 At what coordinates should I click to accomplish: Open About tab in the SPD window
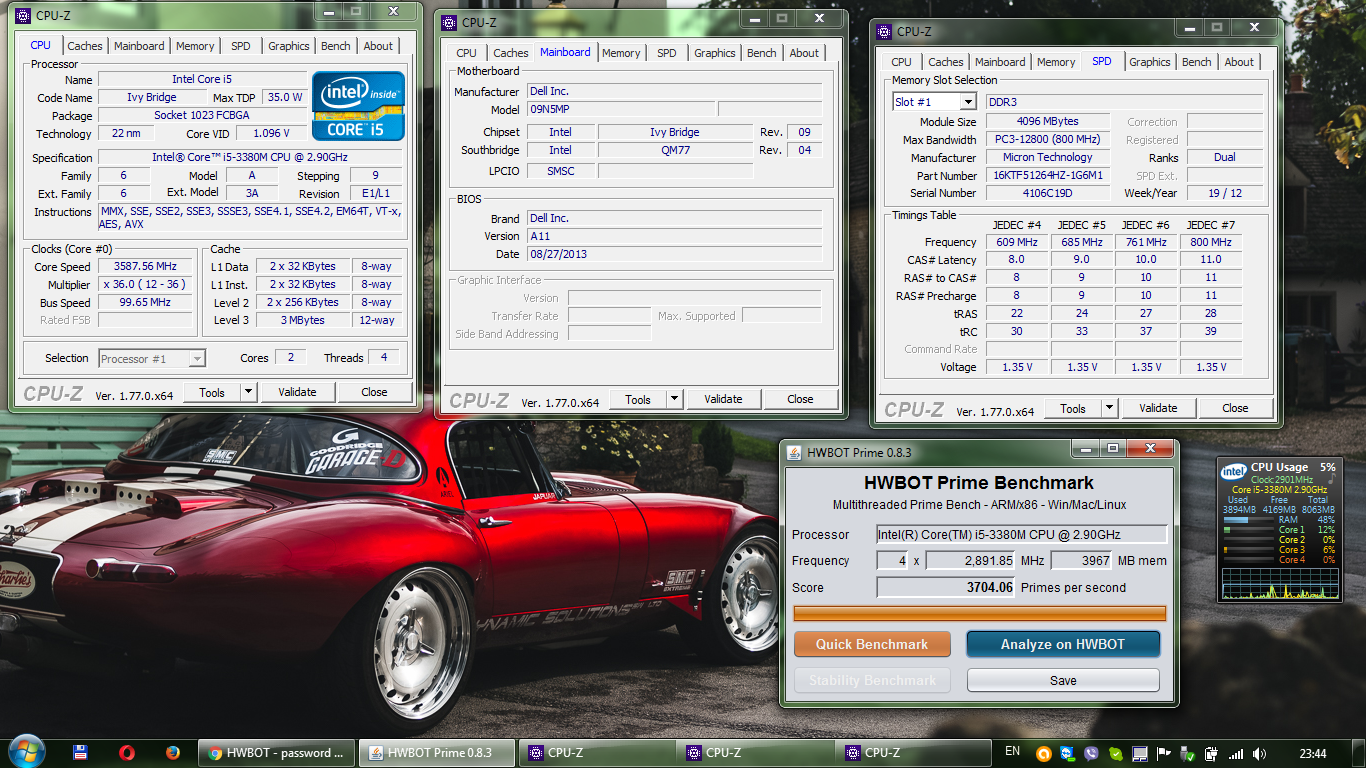point(1239,62)
